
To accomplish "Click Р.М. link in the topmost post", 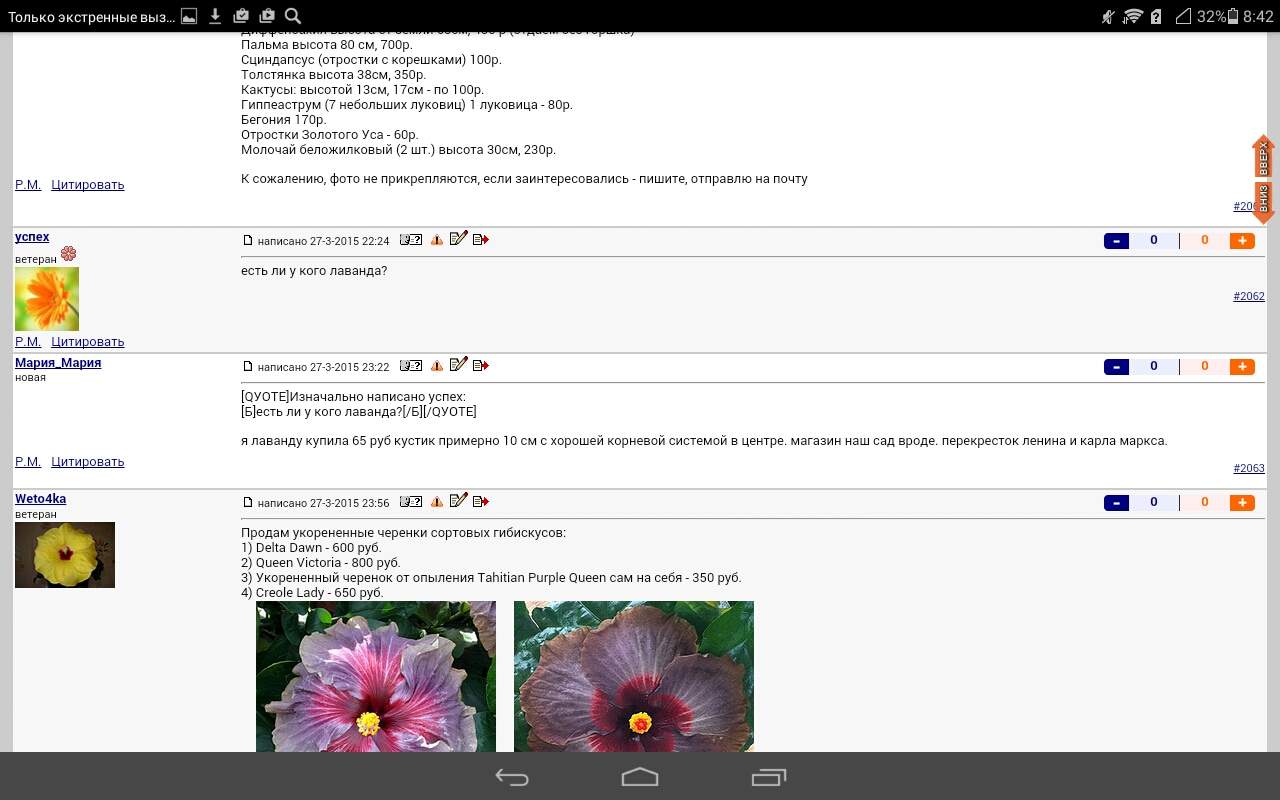I will tap(28, 185).
